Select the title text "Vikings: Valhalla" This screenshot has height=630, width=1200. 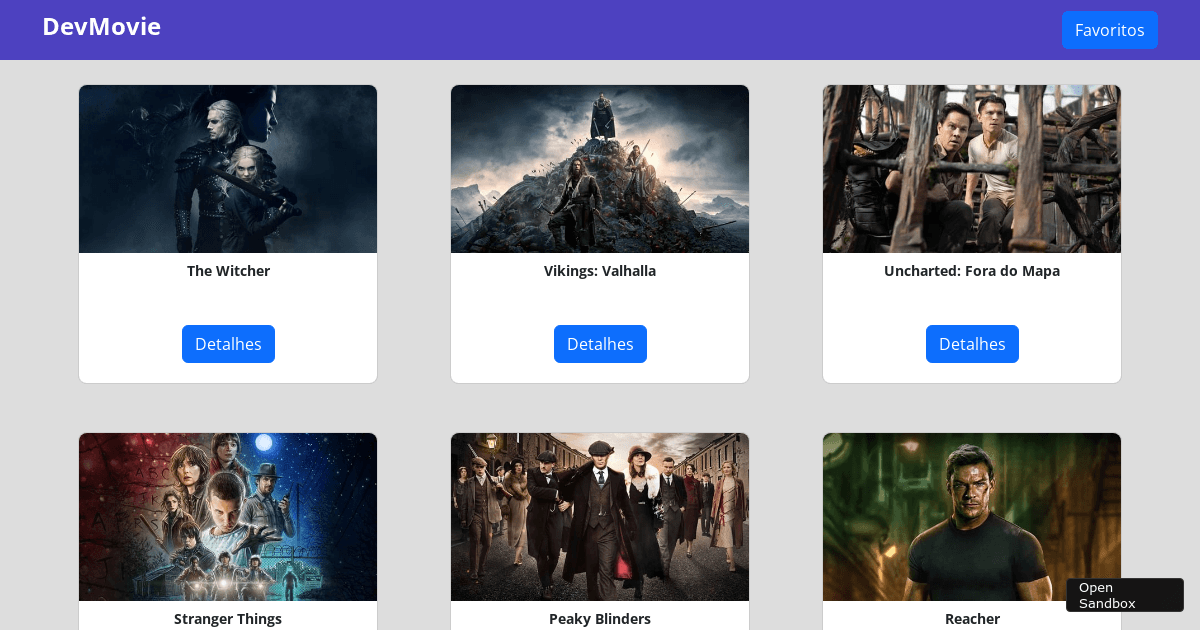point(600,271)
